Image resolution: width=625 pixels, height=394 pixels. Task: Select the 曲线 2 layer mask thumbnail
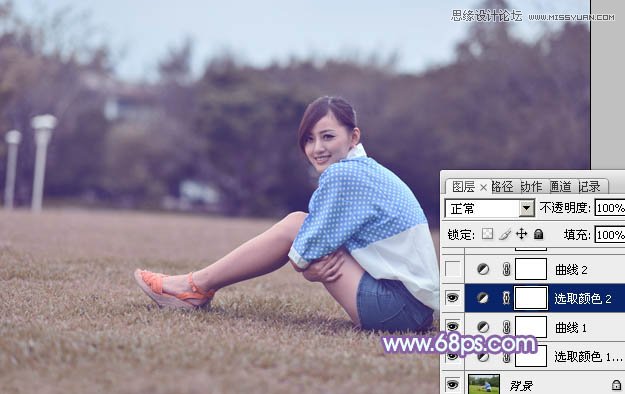[x=531, y=269]
